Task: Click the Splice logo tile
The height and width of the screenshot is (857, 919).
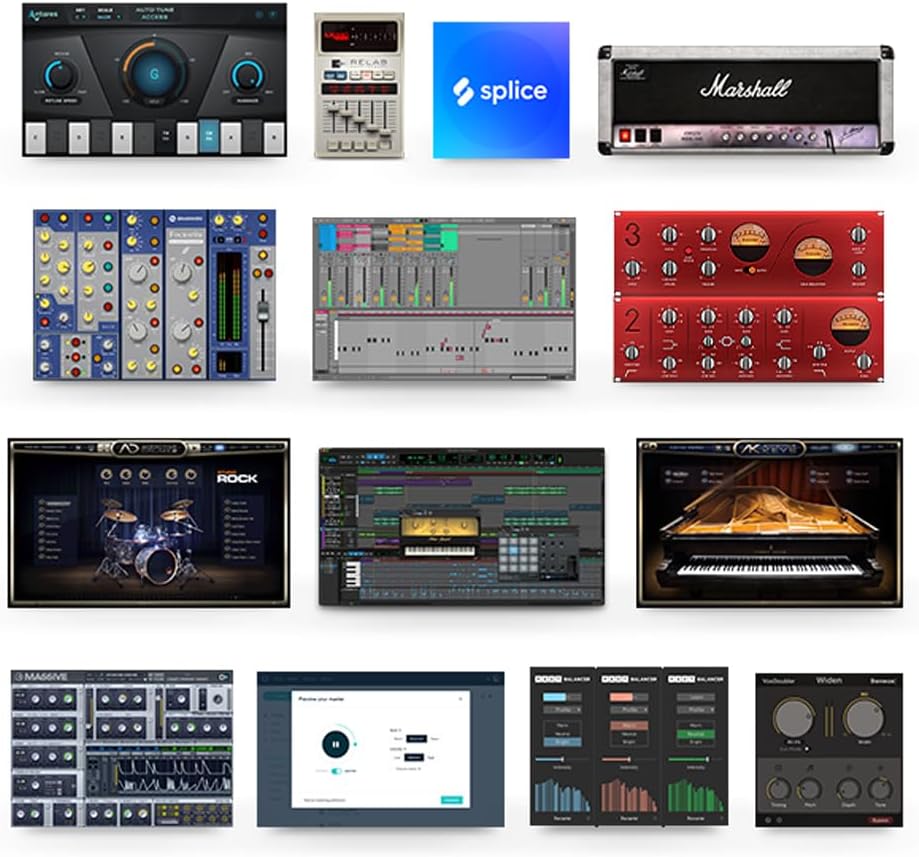Action: (x=501, y=90)
